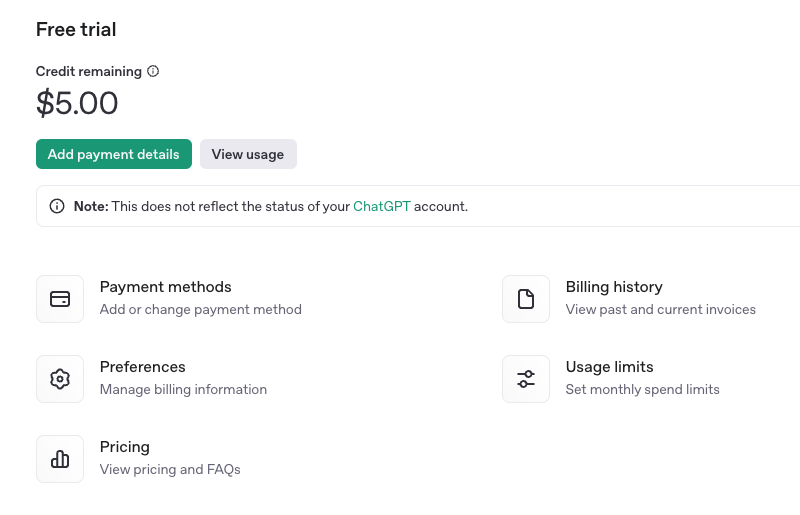Open the Usage limits heading
This screenshot has height=515, width=800.
tap(609, 367)
